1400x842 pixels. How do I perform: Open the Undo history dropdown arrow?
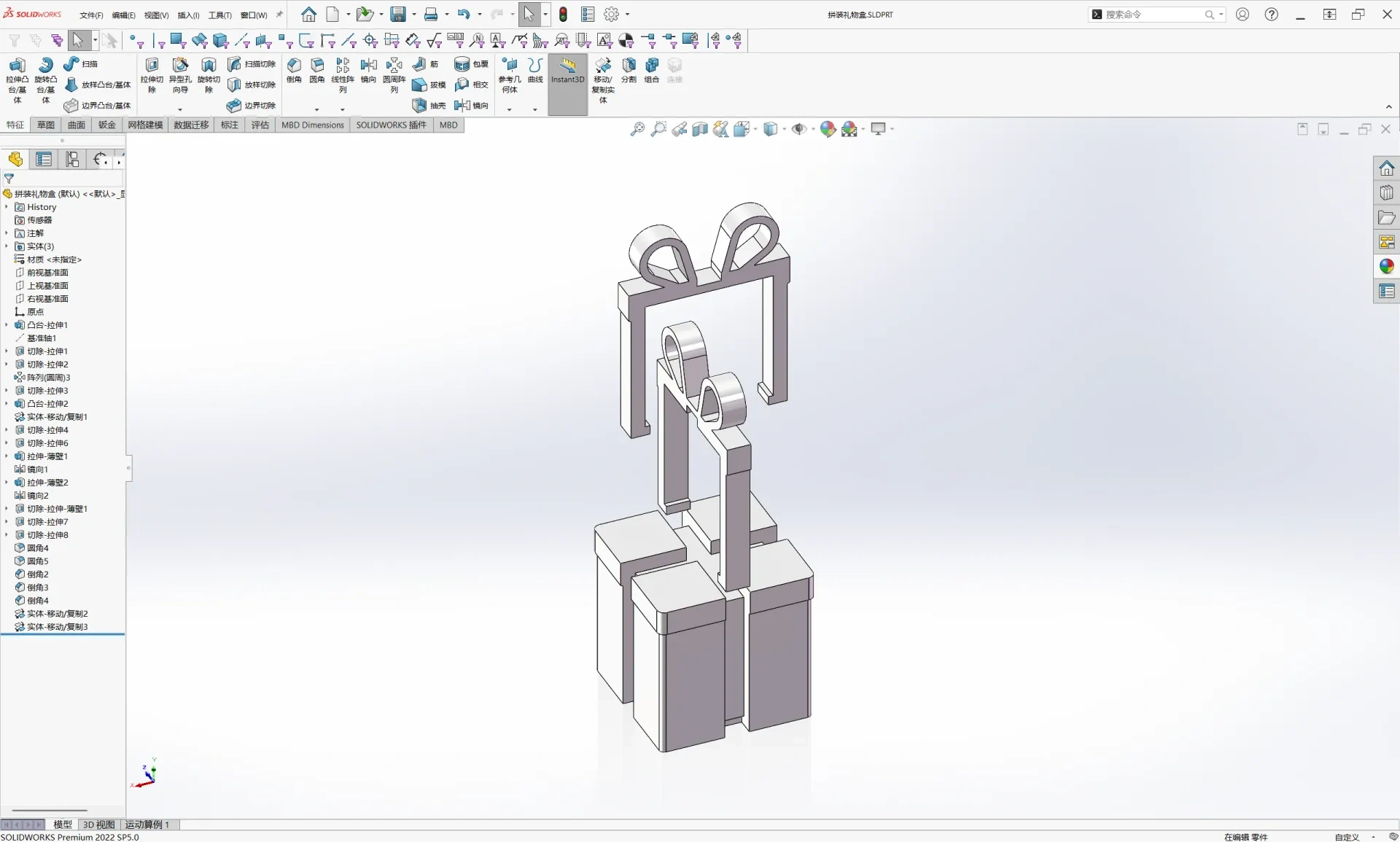479,15
